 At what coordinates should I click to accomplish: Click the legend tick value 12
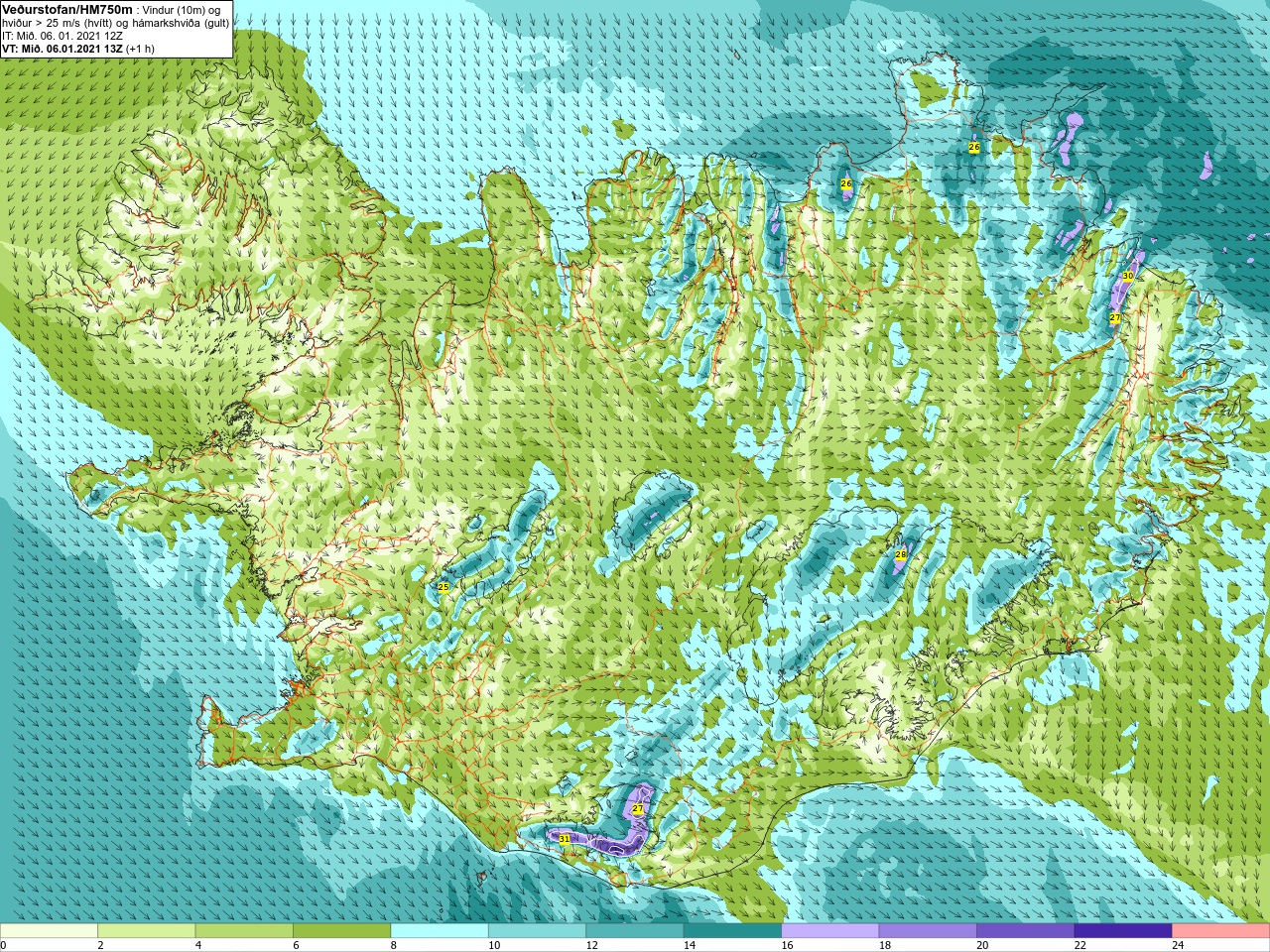591,945
